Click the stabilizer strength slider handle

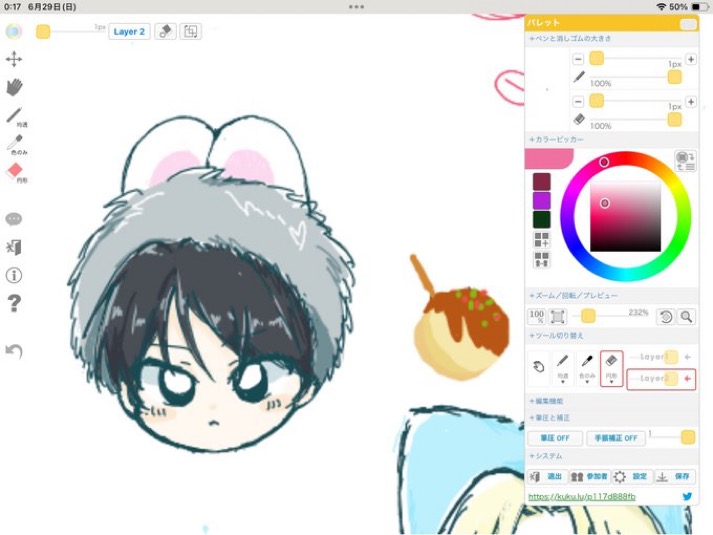pyautogui.click(x=688, y=437)
